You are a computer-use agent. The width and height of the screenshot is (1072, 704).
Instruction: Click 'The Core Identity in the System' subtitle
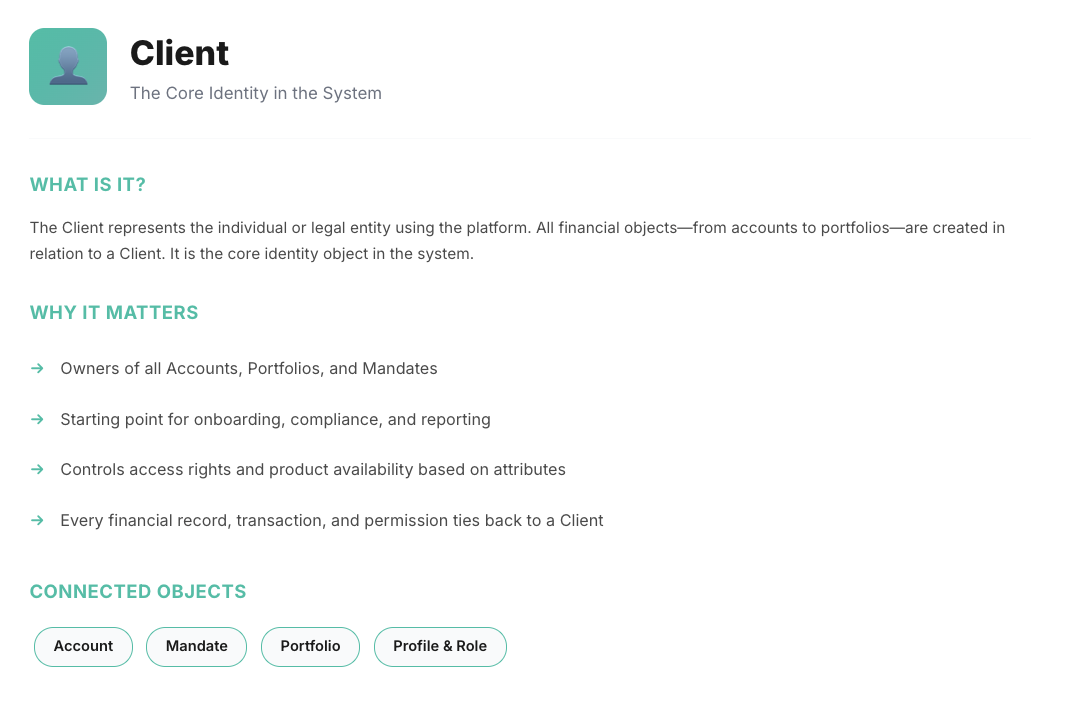point(256,93)
